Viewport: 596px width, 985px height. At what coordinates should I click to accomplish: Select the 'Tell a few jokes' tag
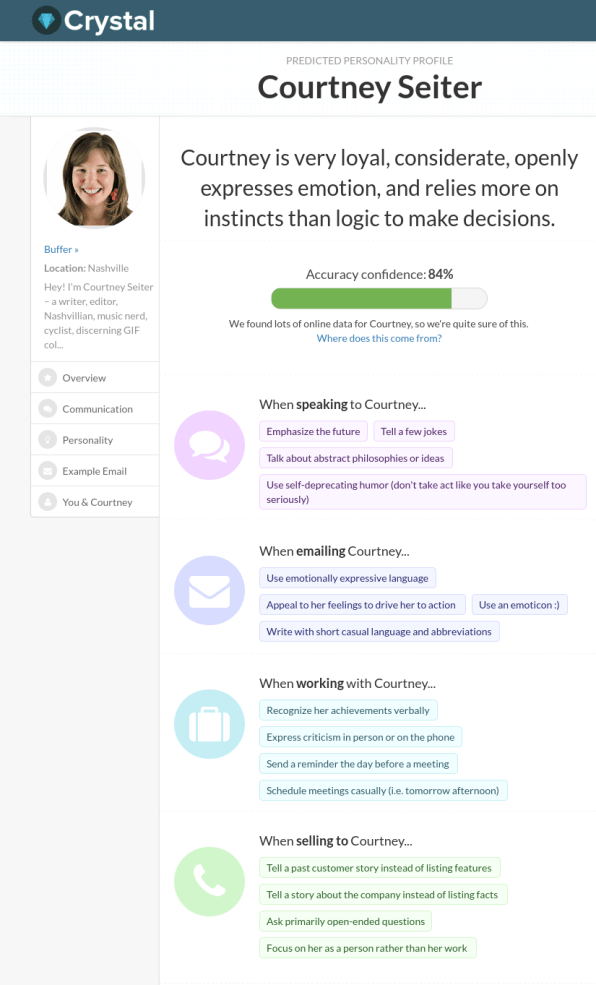point(414,432)
